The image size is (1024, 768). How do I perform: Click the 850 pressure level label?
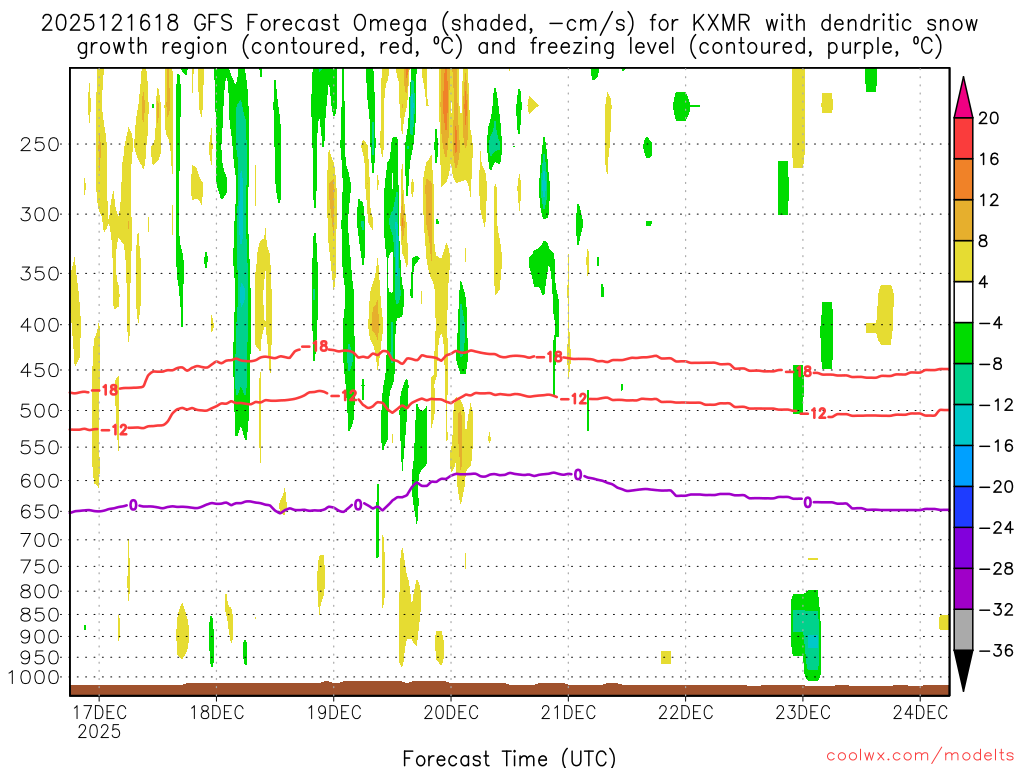(40, 615)
